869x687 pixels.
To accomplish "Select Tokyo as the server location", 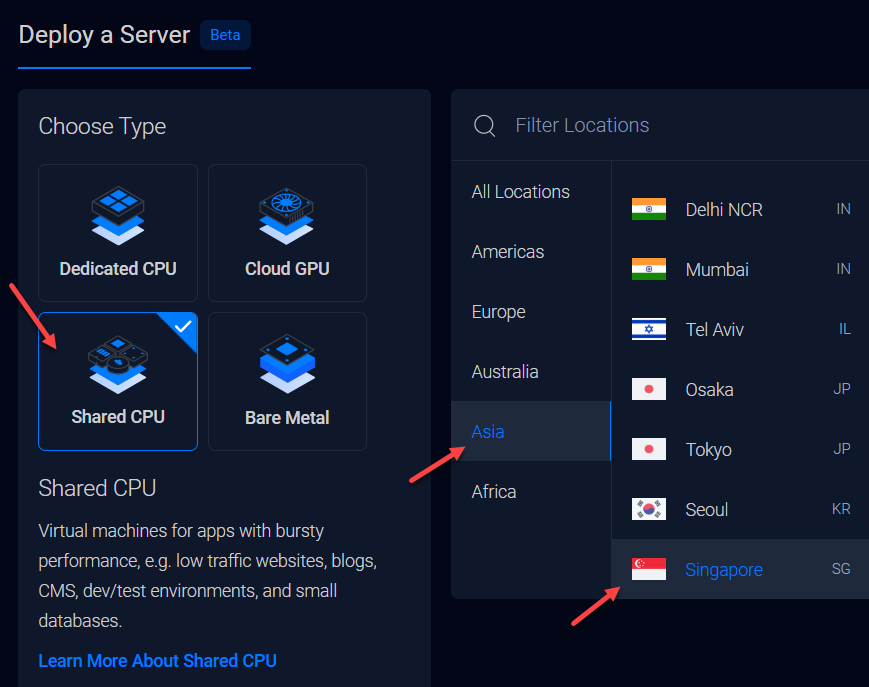I will [708, 449].
